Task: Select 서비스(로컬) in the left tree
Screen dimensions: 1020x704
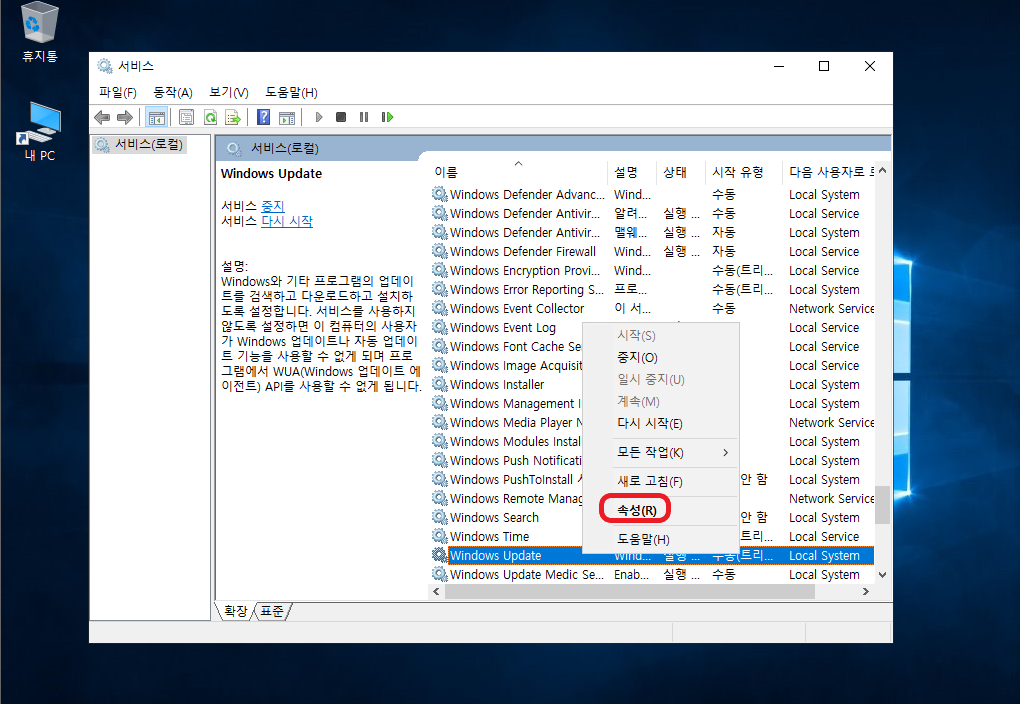Action: [140, 144]
